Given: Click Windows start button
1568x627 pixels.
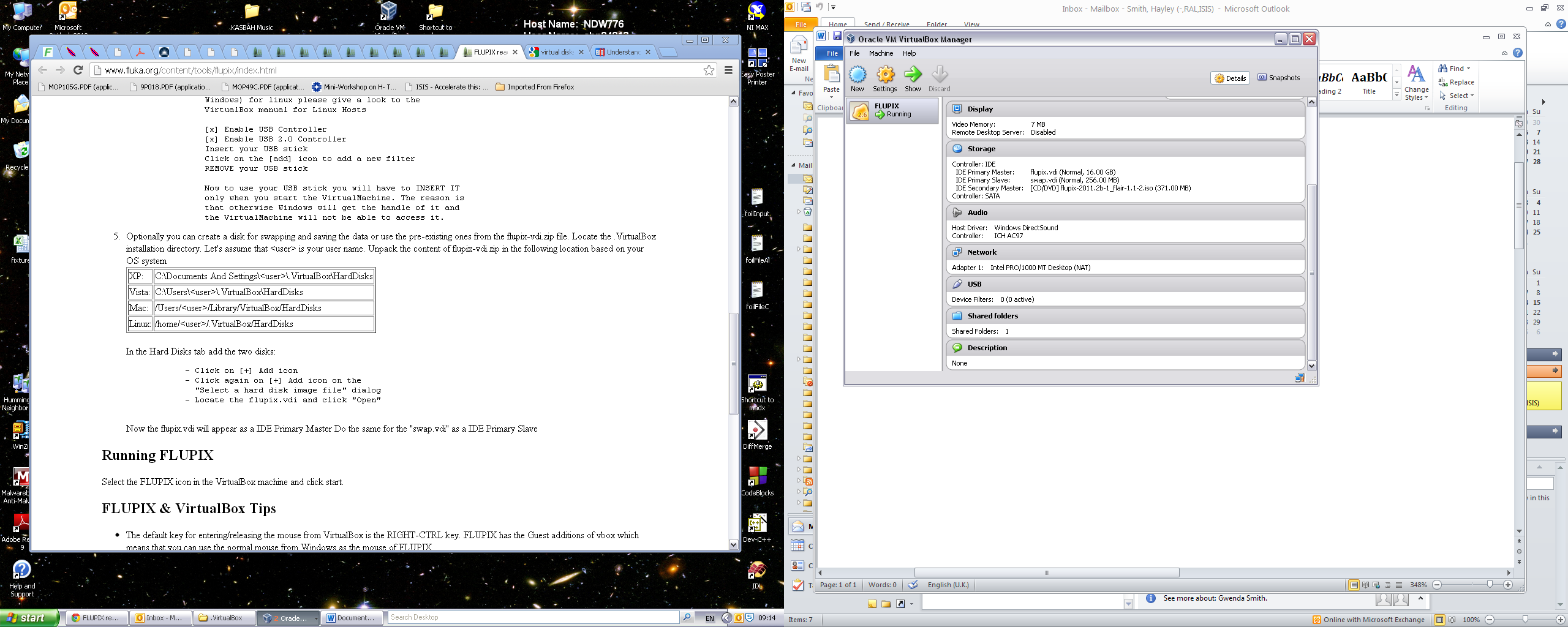Looking at the screenshot, I should (30, 618).
